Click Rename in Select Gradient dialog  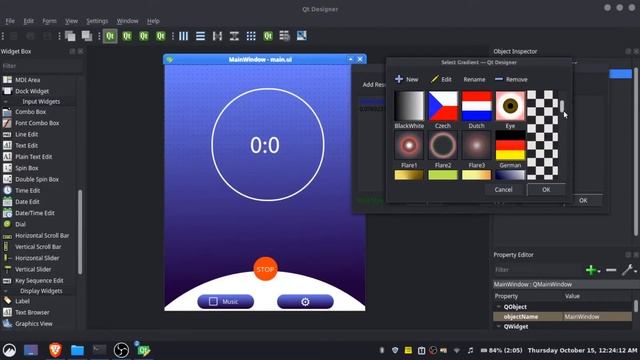click(x=474, y=79)
